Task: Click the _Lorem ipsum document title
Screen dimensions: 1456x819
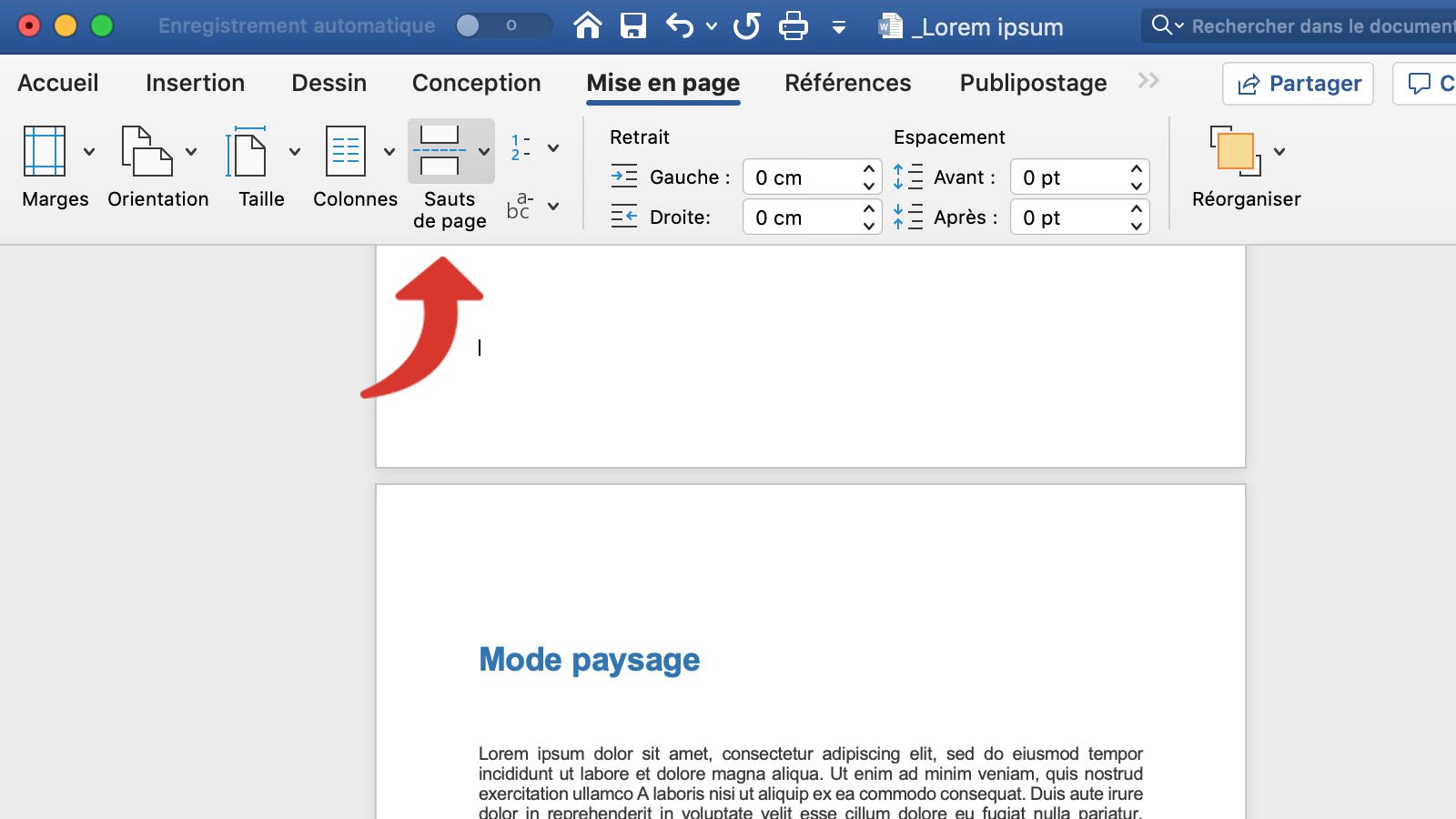Action: point(987,27)
